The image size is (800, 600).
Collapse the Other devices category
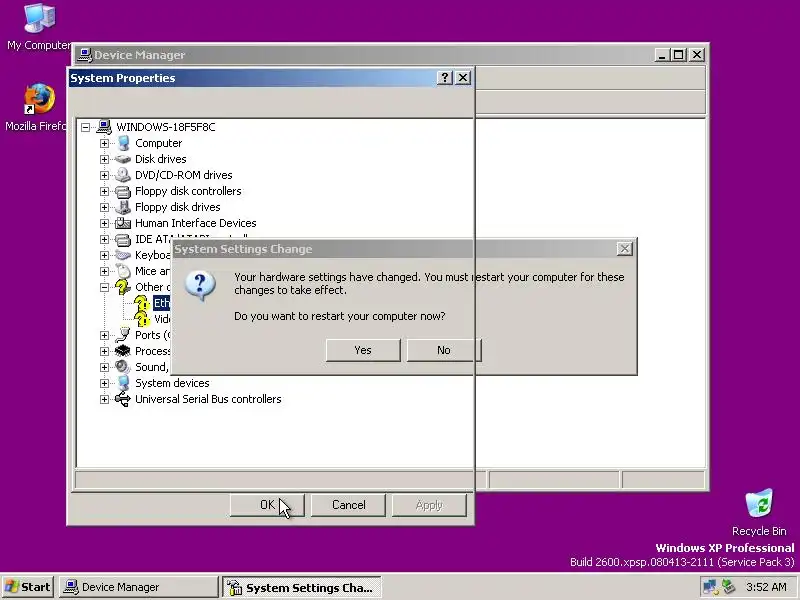[x=104, y=287]
